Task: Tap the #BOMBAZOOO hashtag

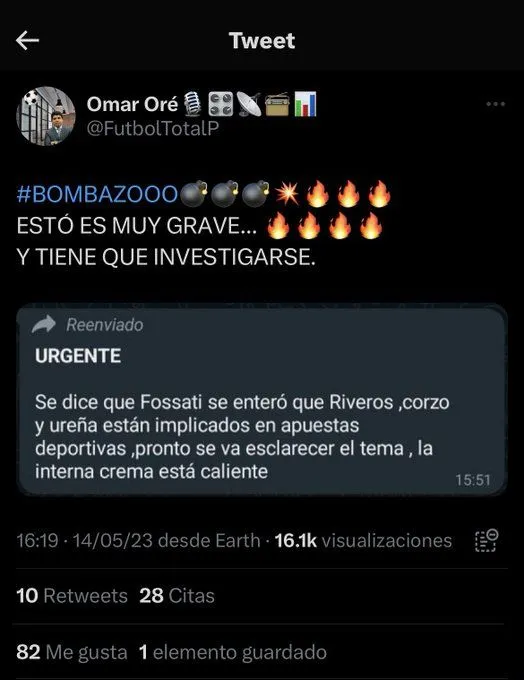Action: click(97, 194)
